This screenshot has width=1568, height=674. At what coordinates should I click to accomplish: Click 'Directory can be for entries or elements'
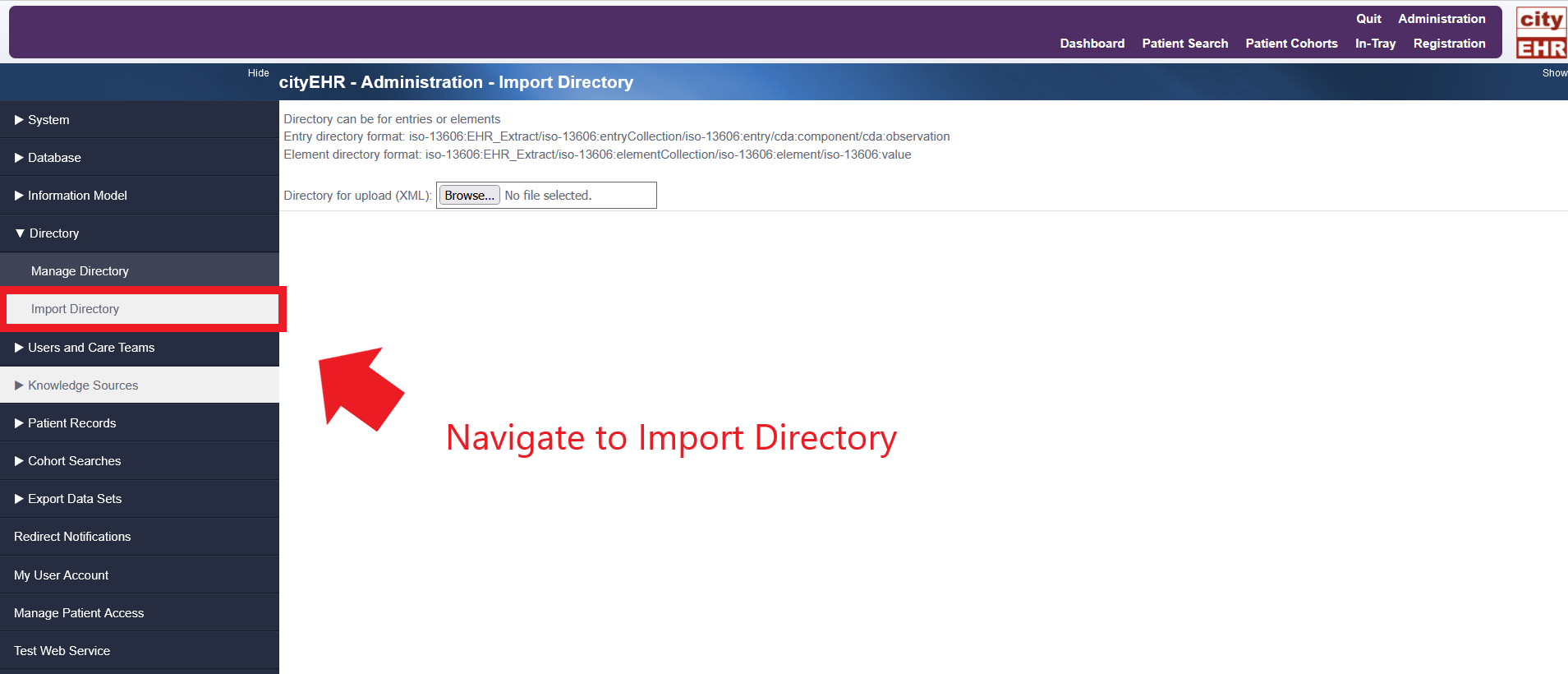point(392,119)
